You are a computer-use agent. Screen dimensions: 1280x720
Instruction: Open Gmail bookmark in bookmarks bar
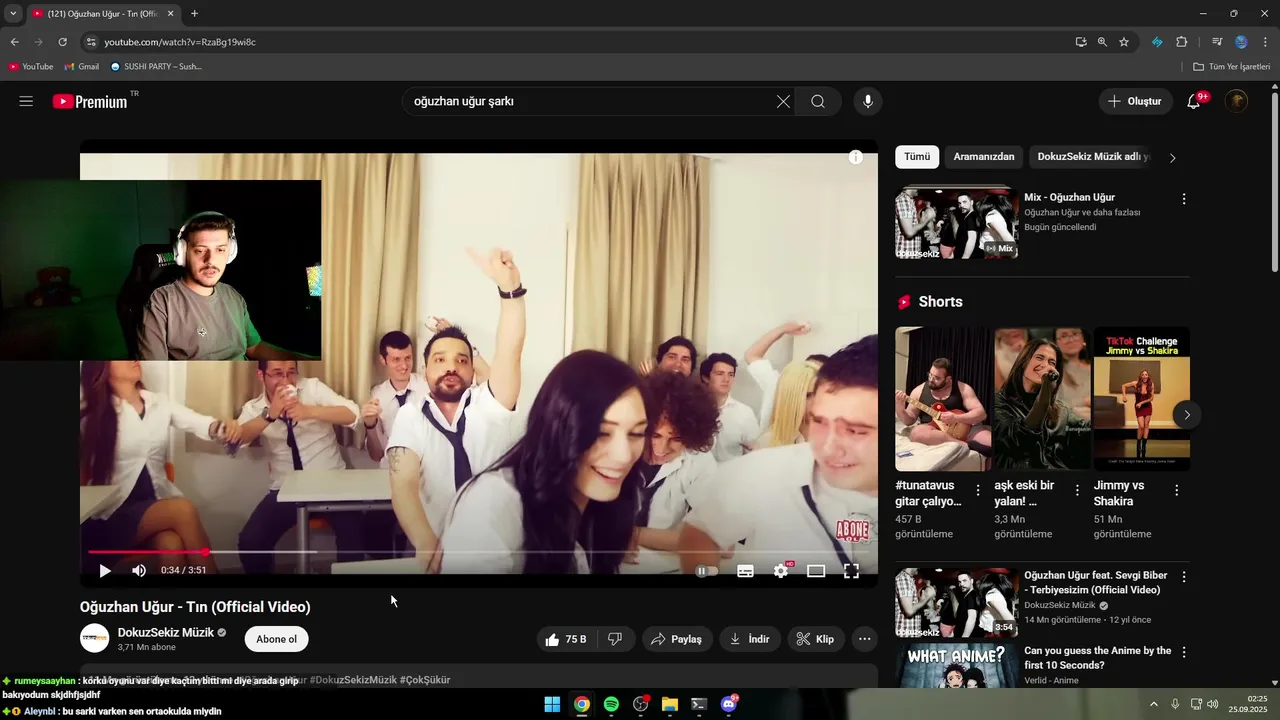pos(81,67)
